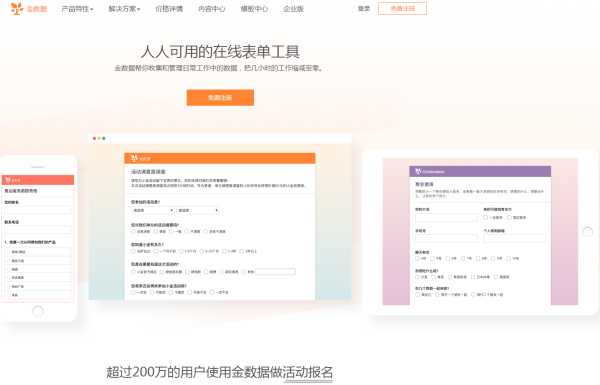Screen dimensions: 600x385
Task: Click the logo in the red phone form header
Action: pos(13,180)
